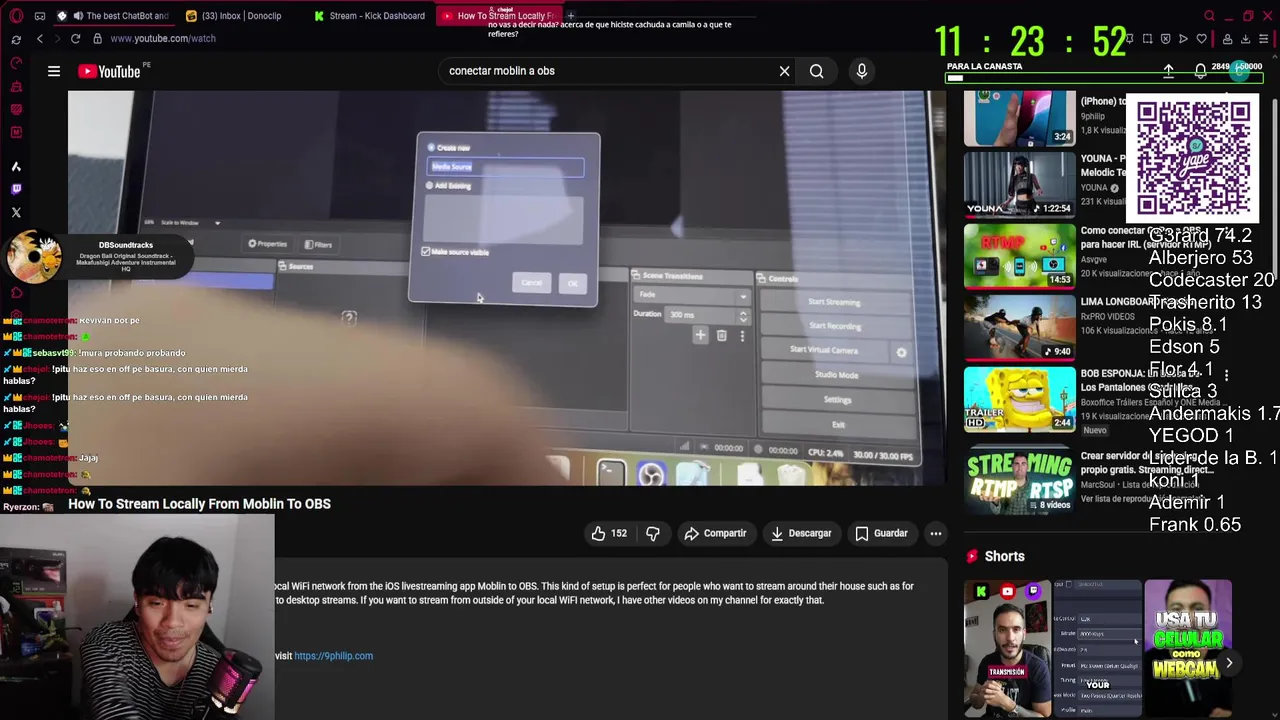Download the video with Descargar
The image size is (1280, 720).
coord(801,533)
